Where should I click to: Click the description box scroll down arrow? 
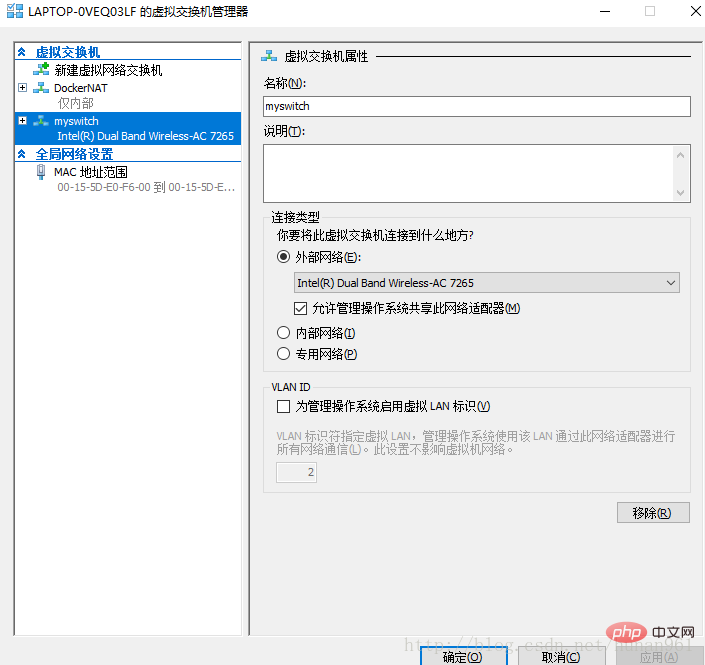[x=680, y=192]
